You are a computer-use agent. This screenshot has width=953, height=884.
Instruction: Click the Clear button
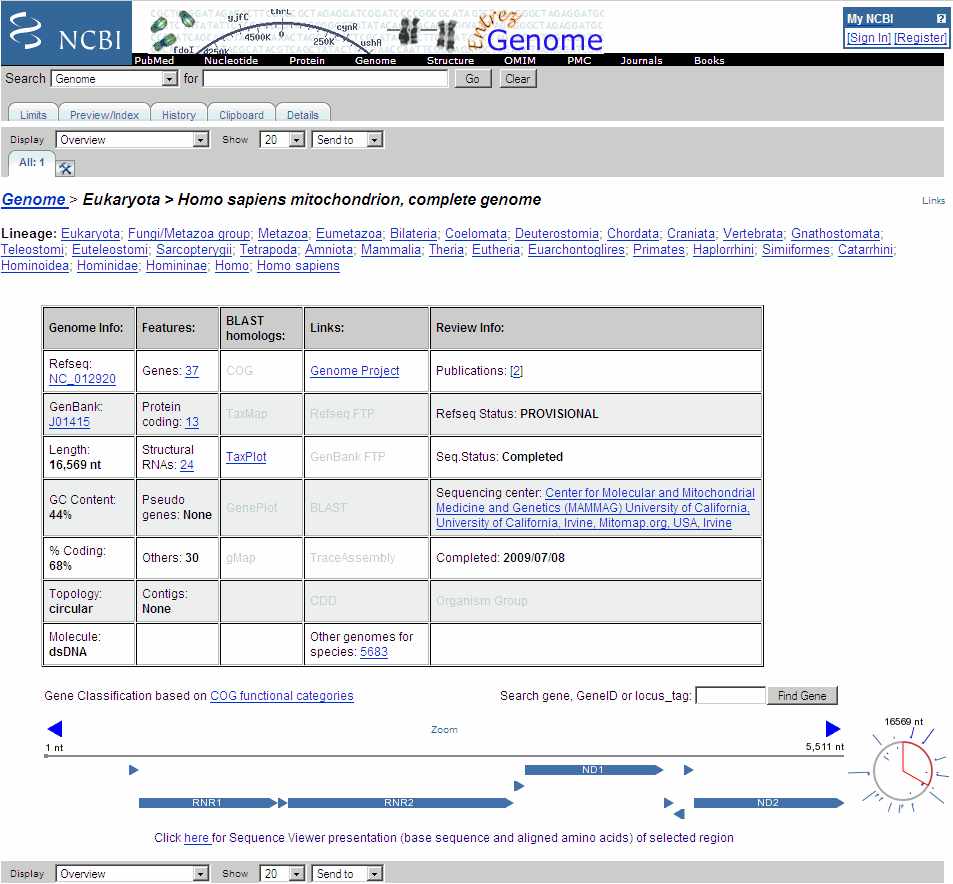coord(518,79)
